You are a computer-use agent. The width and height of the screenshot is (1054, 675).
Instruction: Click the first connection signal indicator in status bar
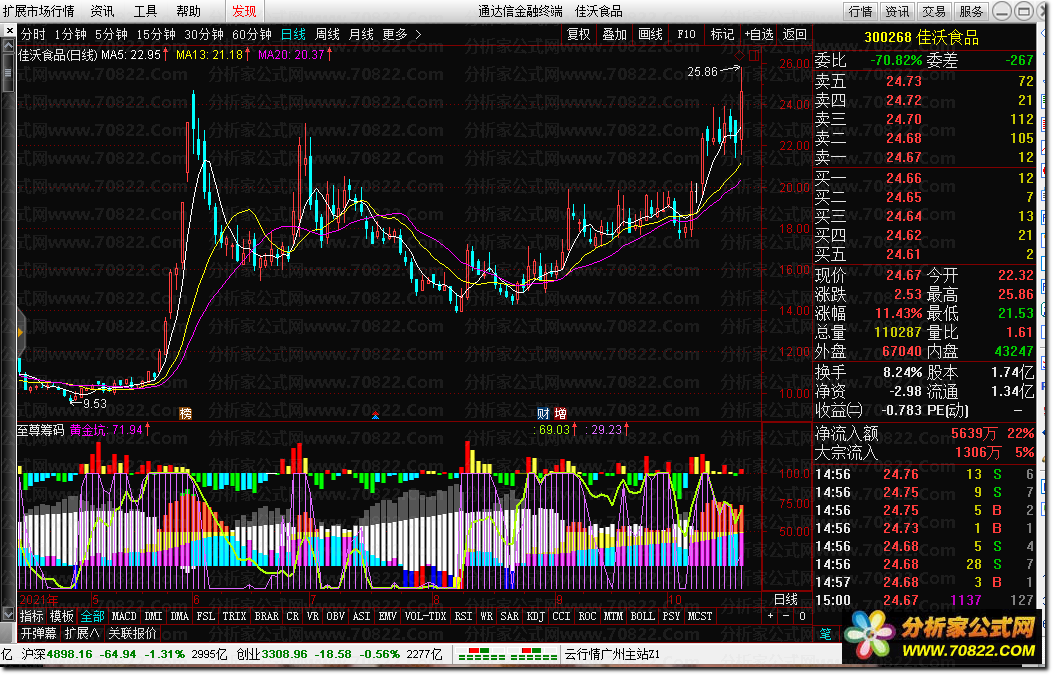point(481,654)
